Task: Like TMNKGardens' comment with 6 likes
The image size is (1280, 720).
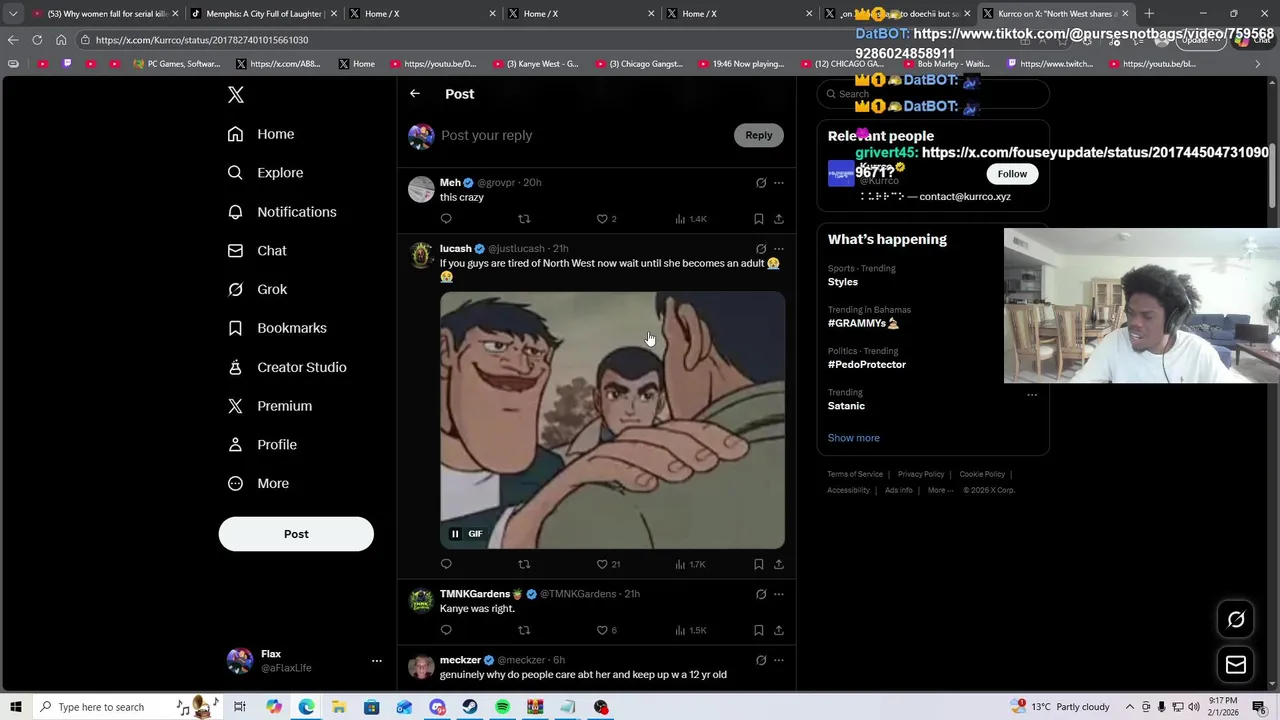Action: tap(606, 630)
